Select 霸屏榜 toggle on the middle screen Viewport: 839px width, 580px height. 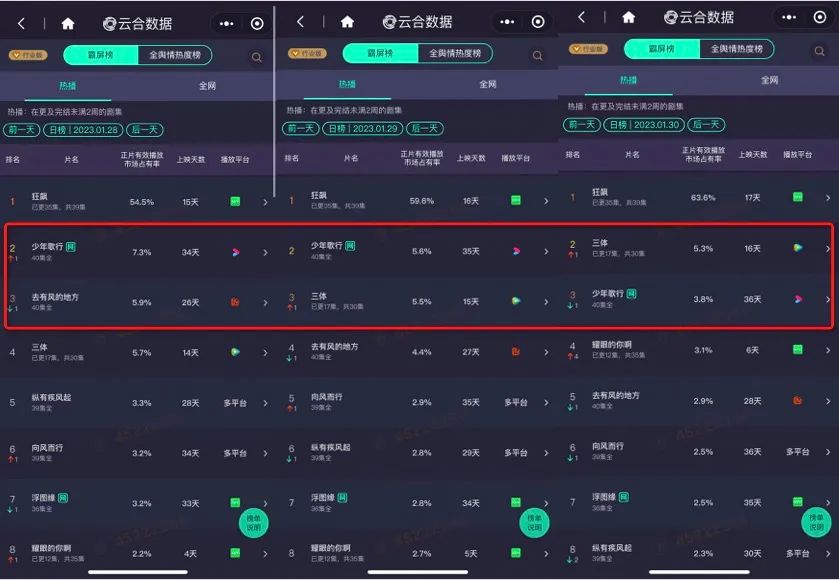(379, 54)
